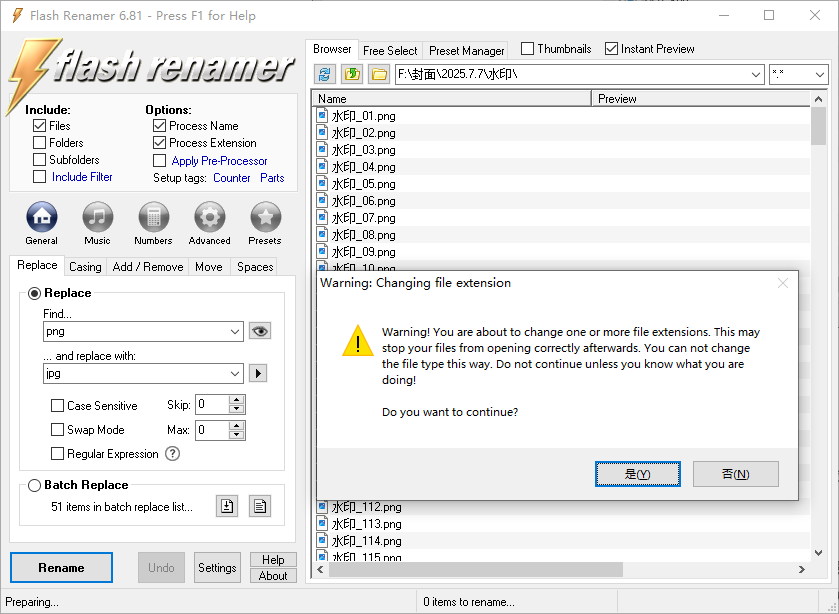The height and width of the screenshot is (614, 839).
Task: Click the file icon of 水印_05.png
Action: 322,183
